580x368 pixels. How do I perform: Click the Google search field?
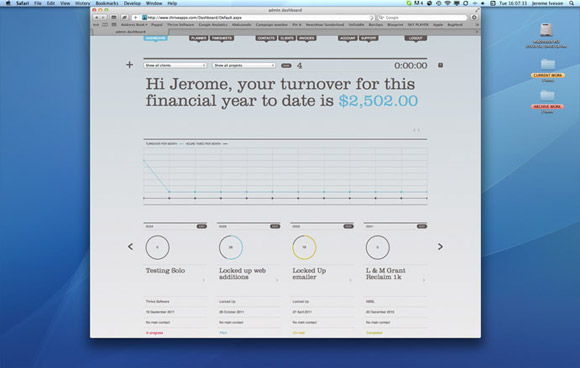tap(422, 17)
